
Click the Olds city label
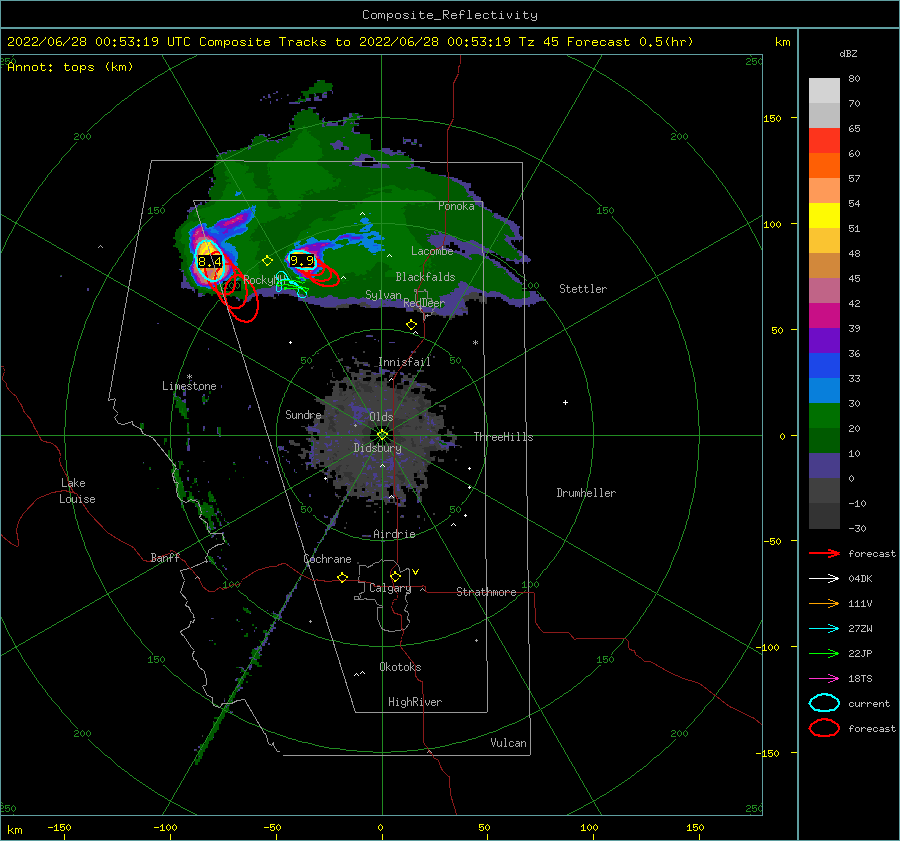click(x=381, y=417)
